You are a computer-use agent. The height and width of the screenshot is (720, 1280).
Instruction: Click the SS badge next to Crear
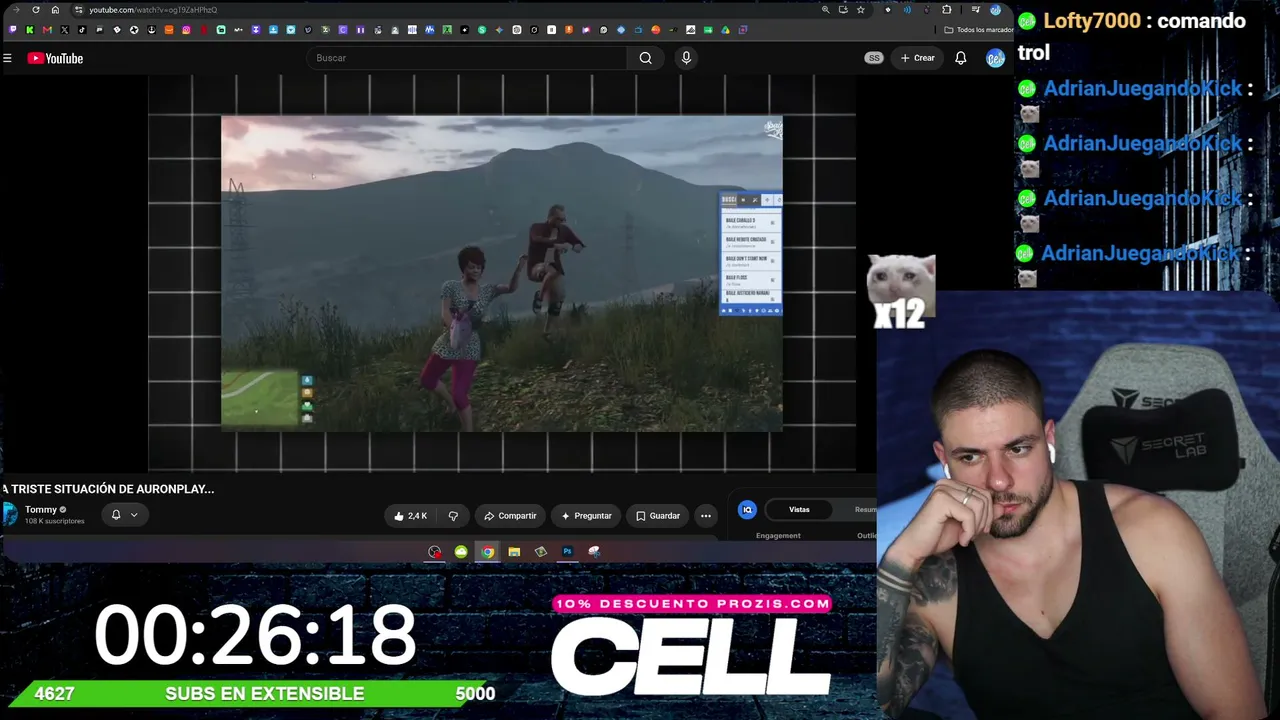click(874, 58)
